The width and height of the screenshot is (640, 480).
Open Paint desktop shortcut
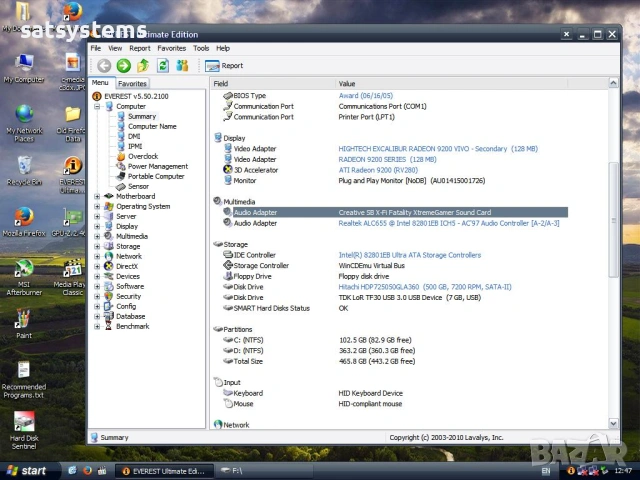pos(24,324)
